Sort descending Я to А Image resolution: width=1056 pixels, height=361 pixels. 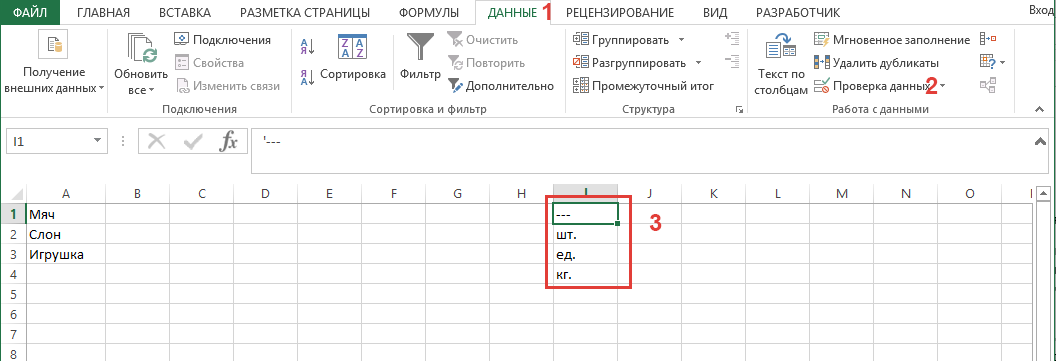(x=308, y=77)
